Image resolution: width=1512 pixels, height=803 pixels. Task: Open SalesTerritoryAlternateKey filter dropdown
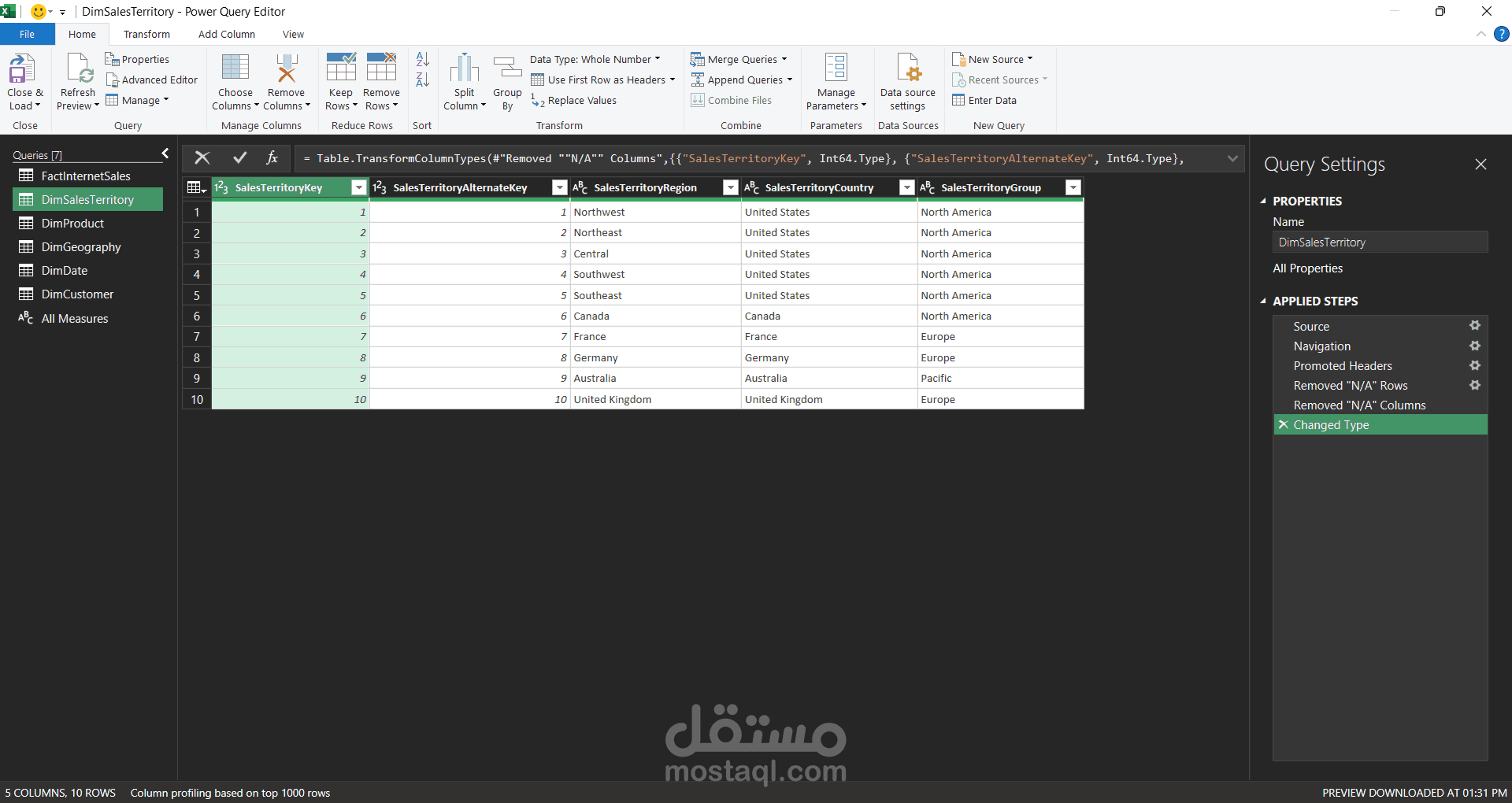[560, 187]
